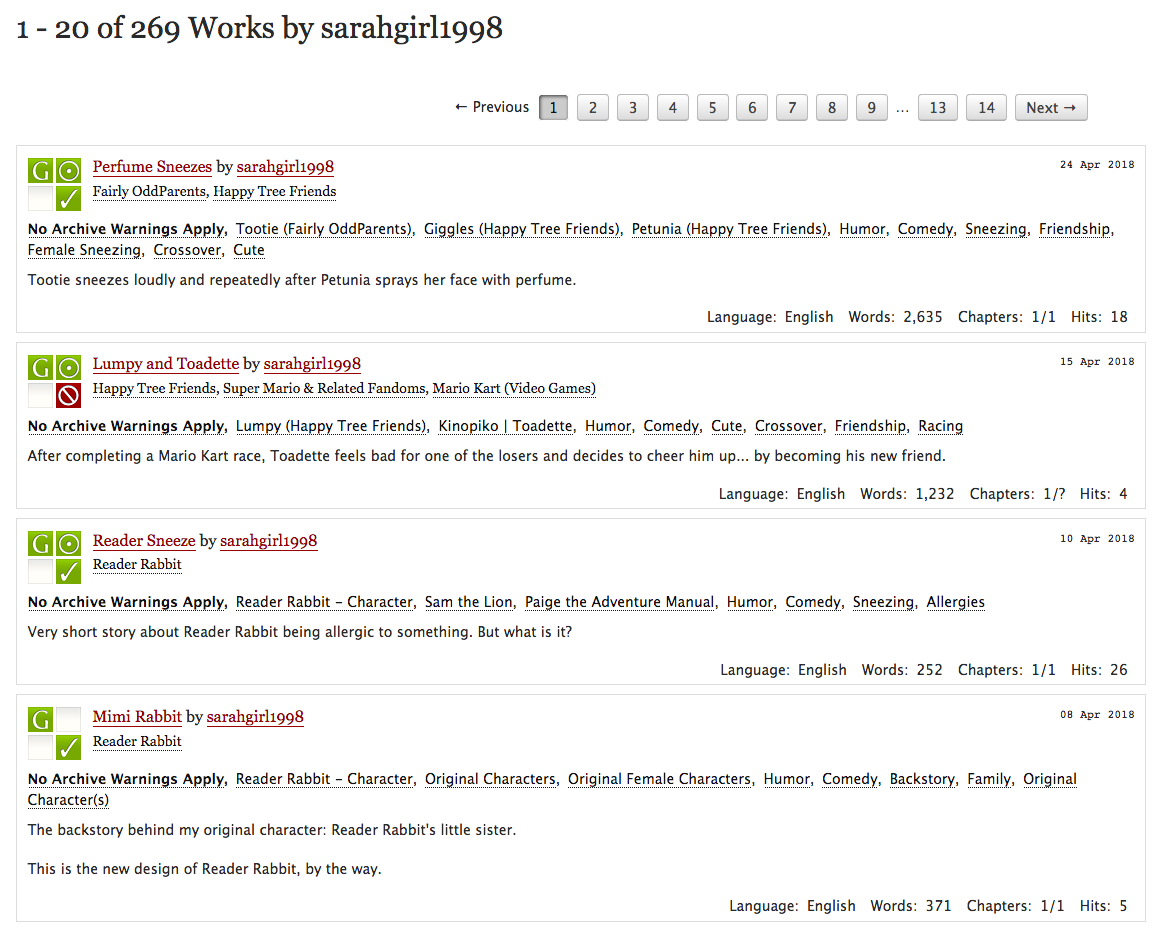The height and width of the screenshot is (928, 1161).
Task: Click the blank category icon for Mimi Rabbit
Action: [x=69, y=719]
